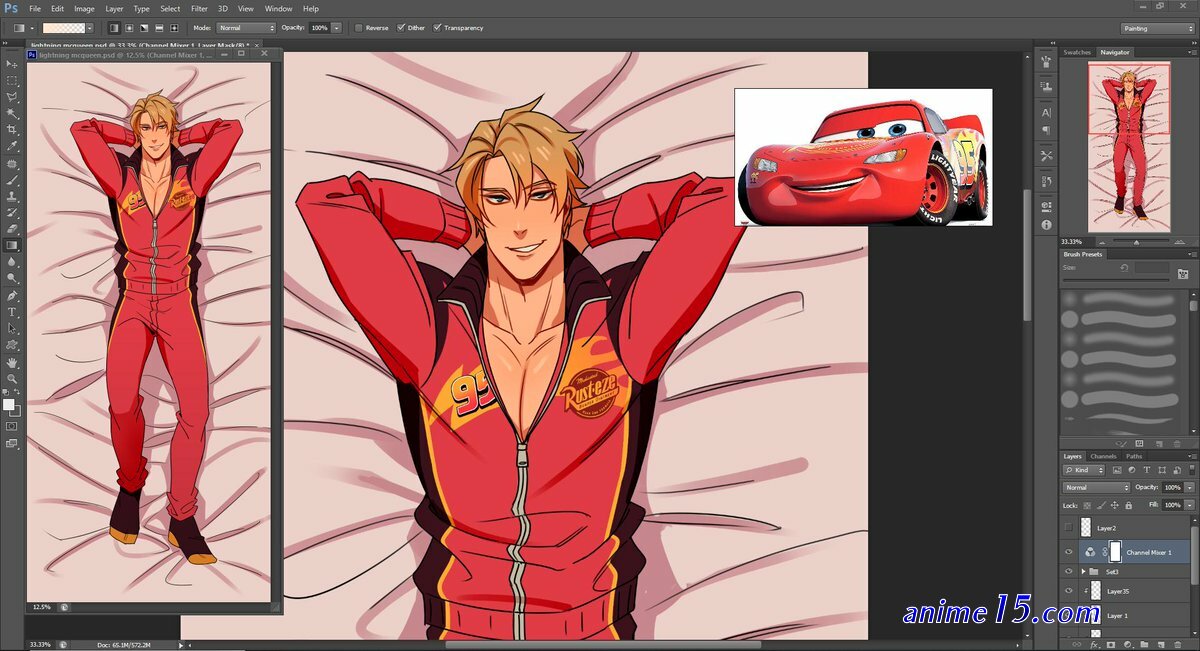Open the options bar Opacity dropdown arrow
Image resolution: width=1200 pixels, height=651 pixels.
click(x=336, y=28)
